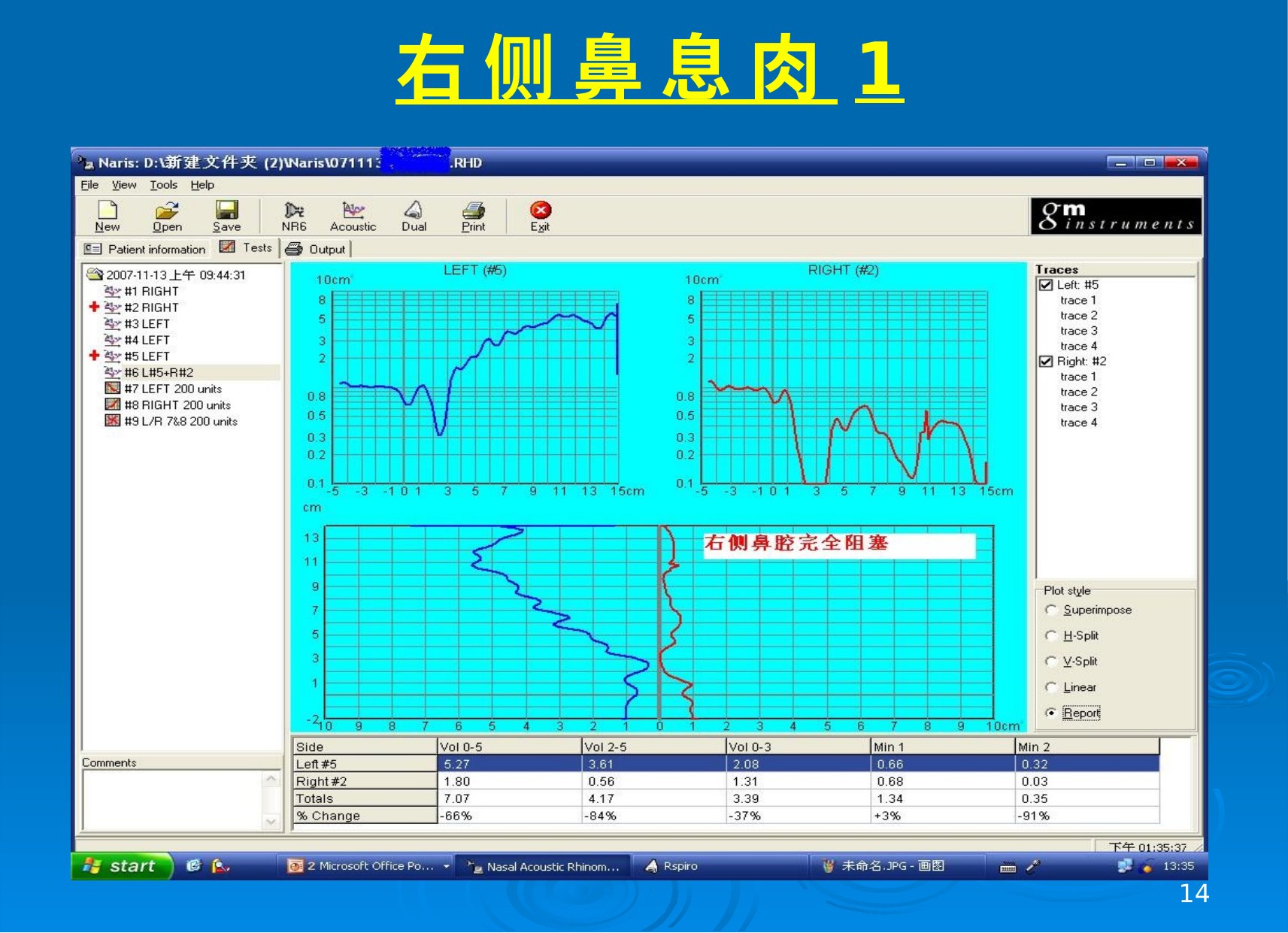Click the Left #5 Min 2 value 0.32
The image size is (1288, 933).
point(1034,764)
